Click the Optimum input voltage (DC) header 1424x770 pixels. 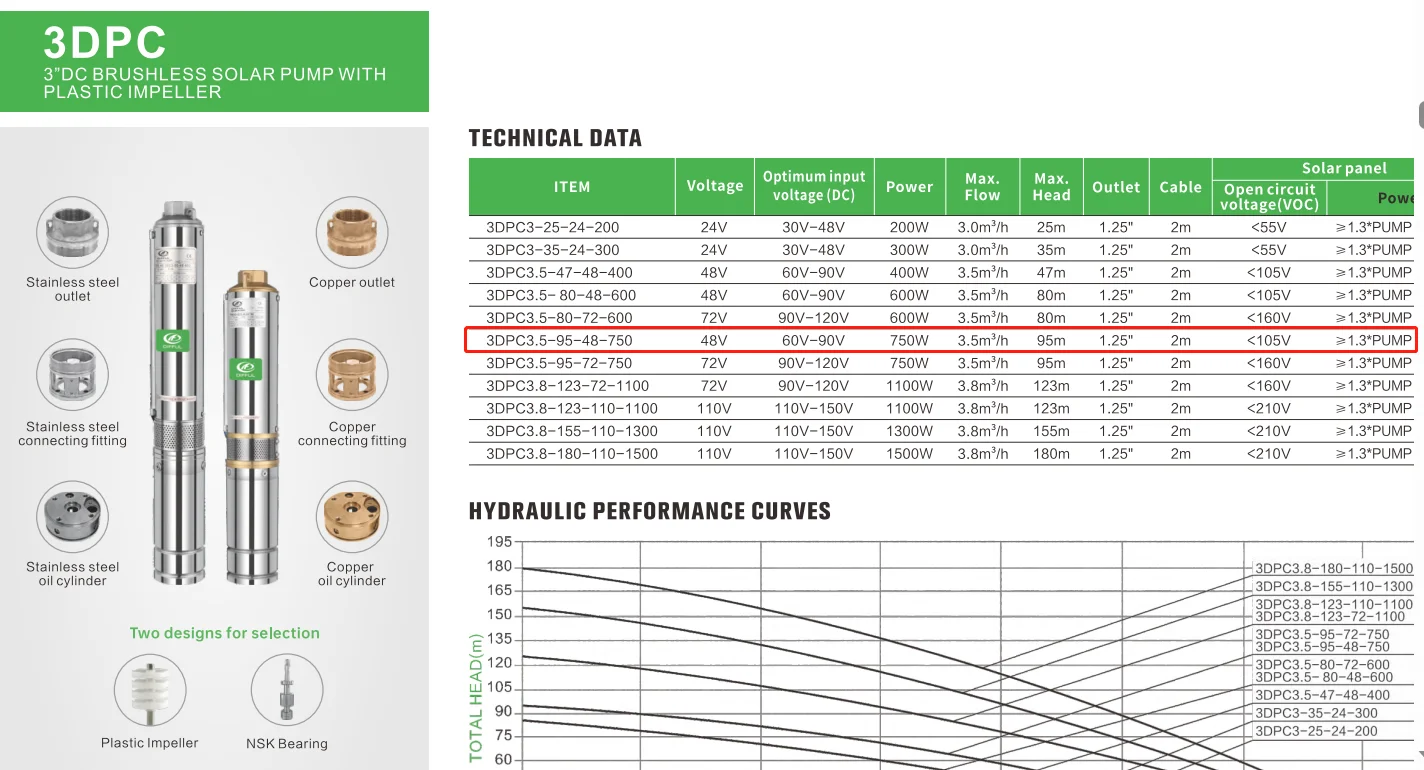[x=814, y=186]
